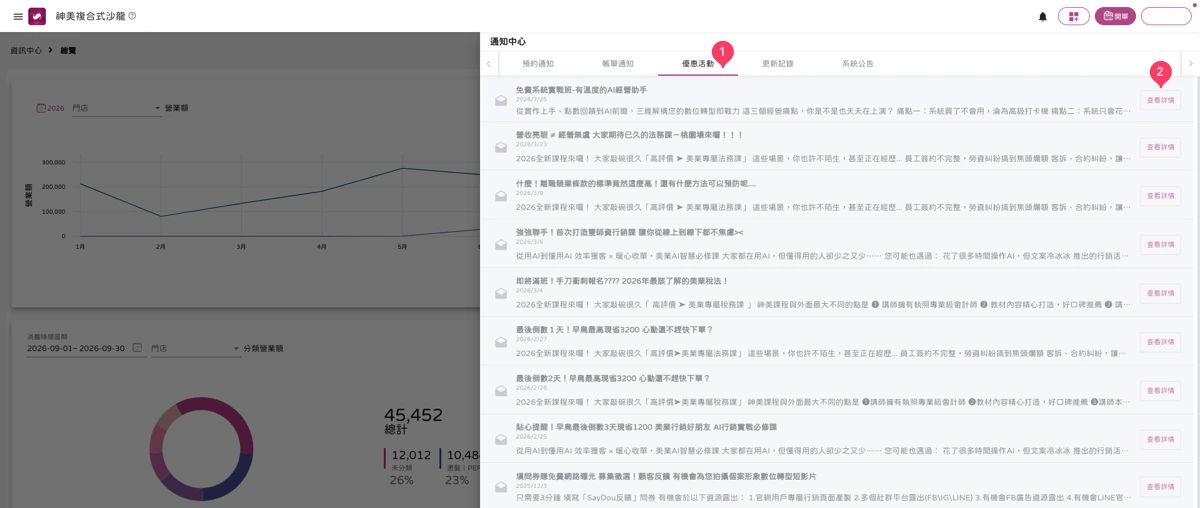This screenshot has width=1200, height=508.
Task: Switch to the 預約通知 tab
Action: [537, 64]
